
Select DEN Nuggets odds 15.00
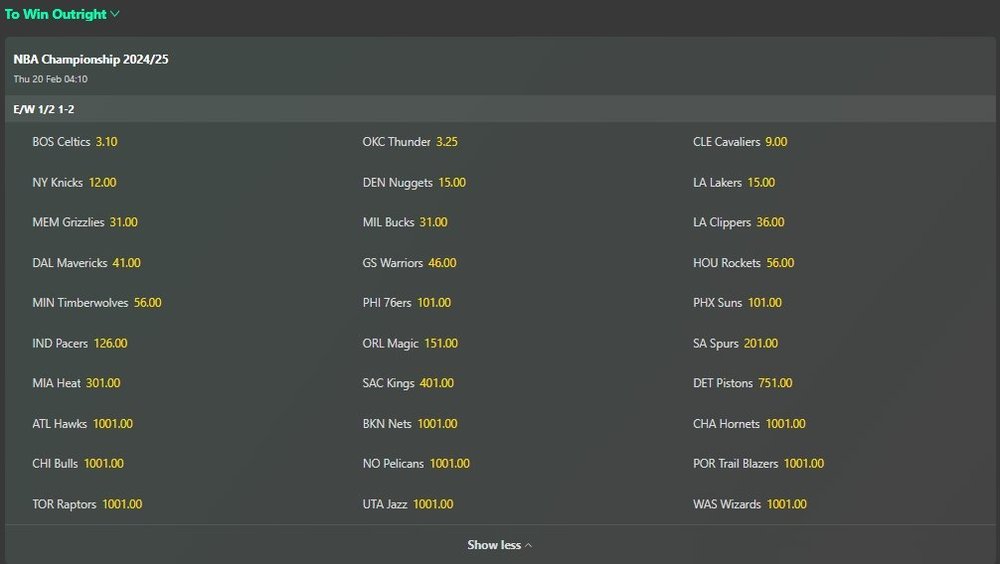point(452,183)
